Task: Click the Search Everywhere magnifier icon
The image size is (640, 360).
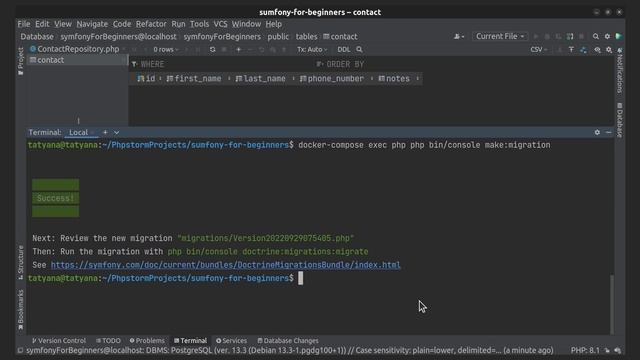Action: point(596,36)
